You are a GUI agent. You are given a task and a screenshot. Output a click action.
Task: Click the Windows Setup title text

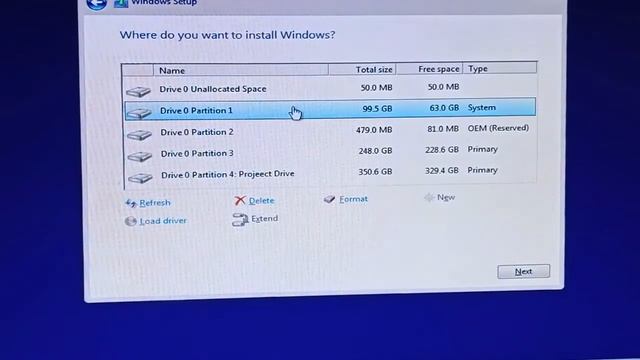(x=164, y=3)
